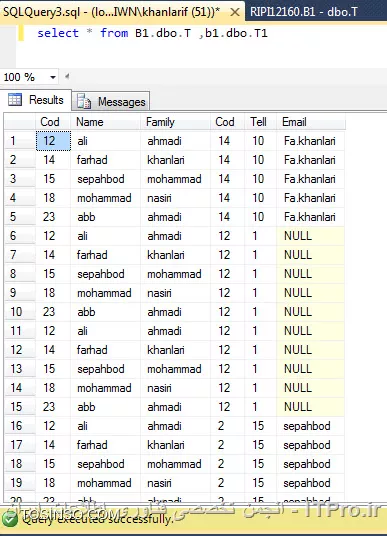Click the Name cell 'mohammad' in row 9
The width and height of the screenshot is (387, 536).
coord(106,293)
